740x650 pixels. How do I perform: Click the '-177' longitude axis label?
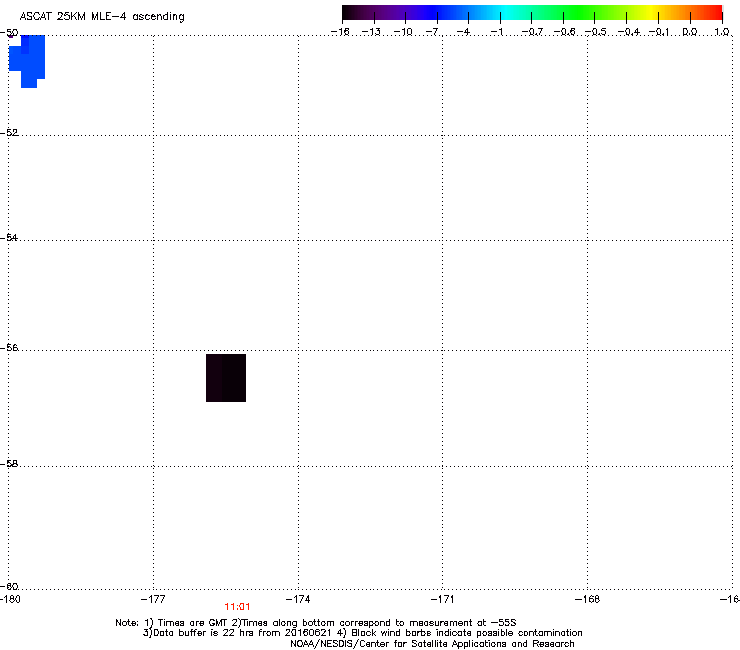(x=153, y=599)
